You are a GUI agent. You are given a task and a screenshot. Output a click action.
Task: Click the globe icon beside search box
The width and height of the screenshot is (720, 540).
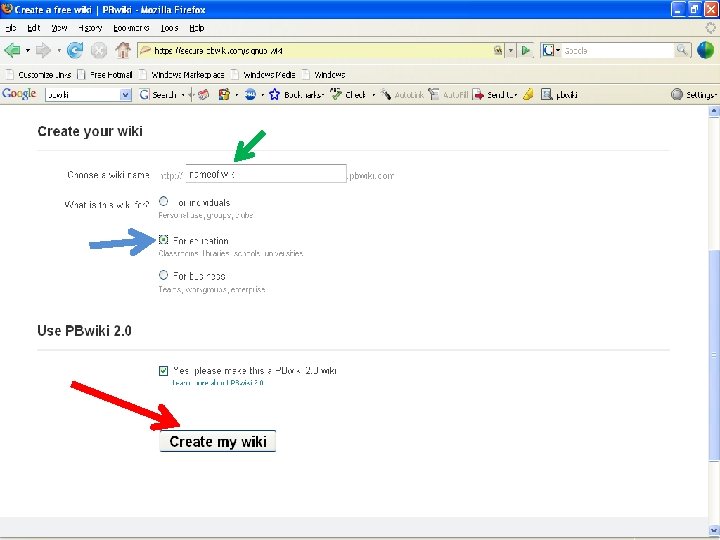pos(705,50)
